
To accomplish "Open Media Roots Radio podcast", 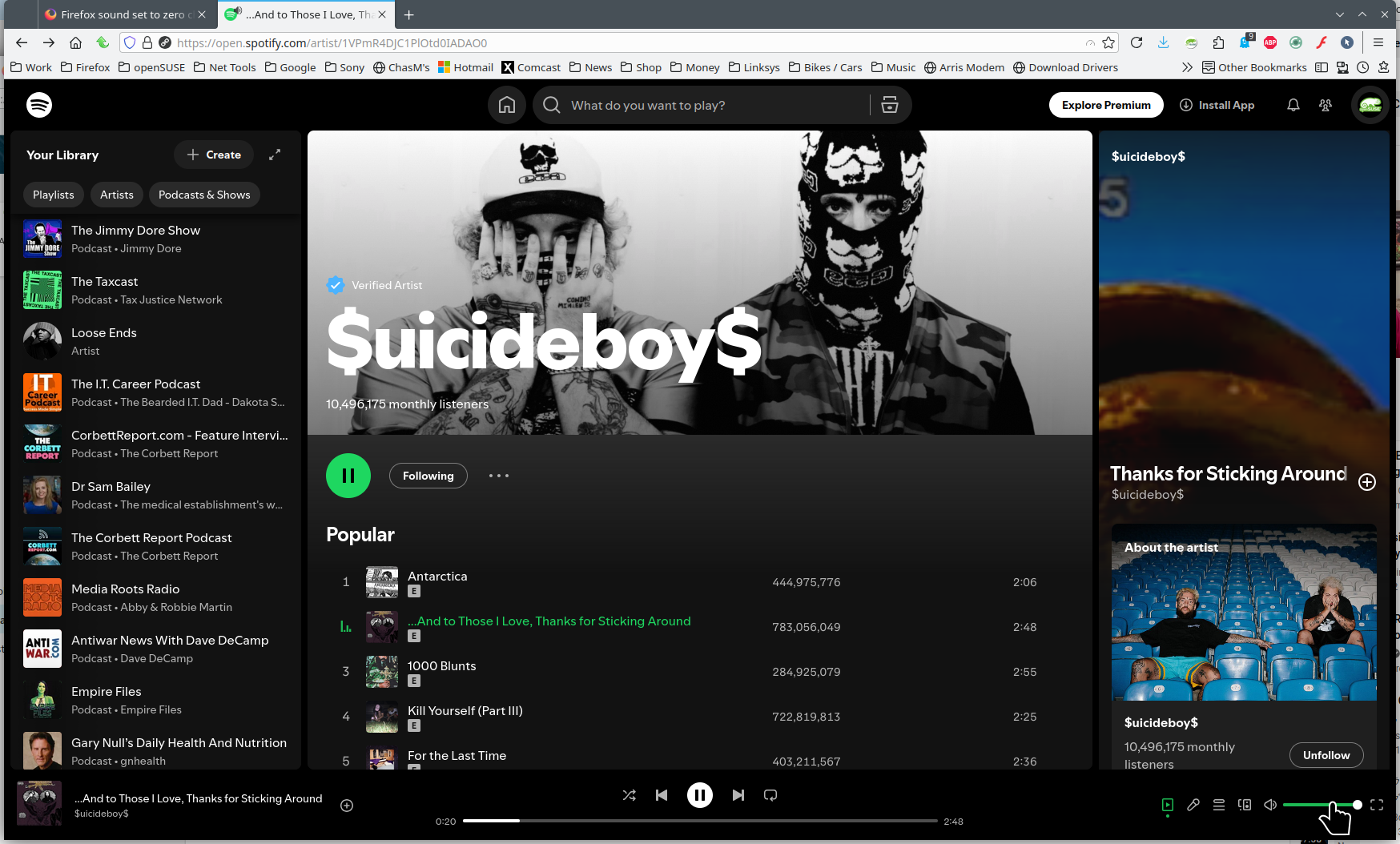I will (156, 597).
